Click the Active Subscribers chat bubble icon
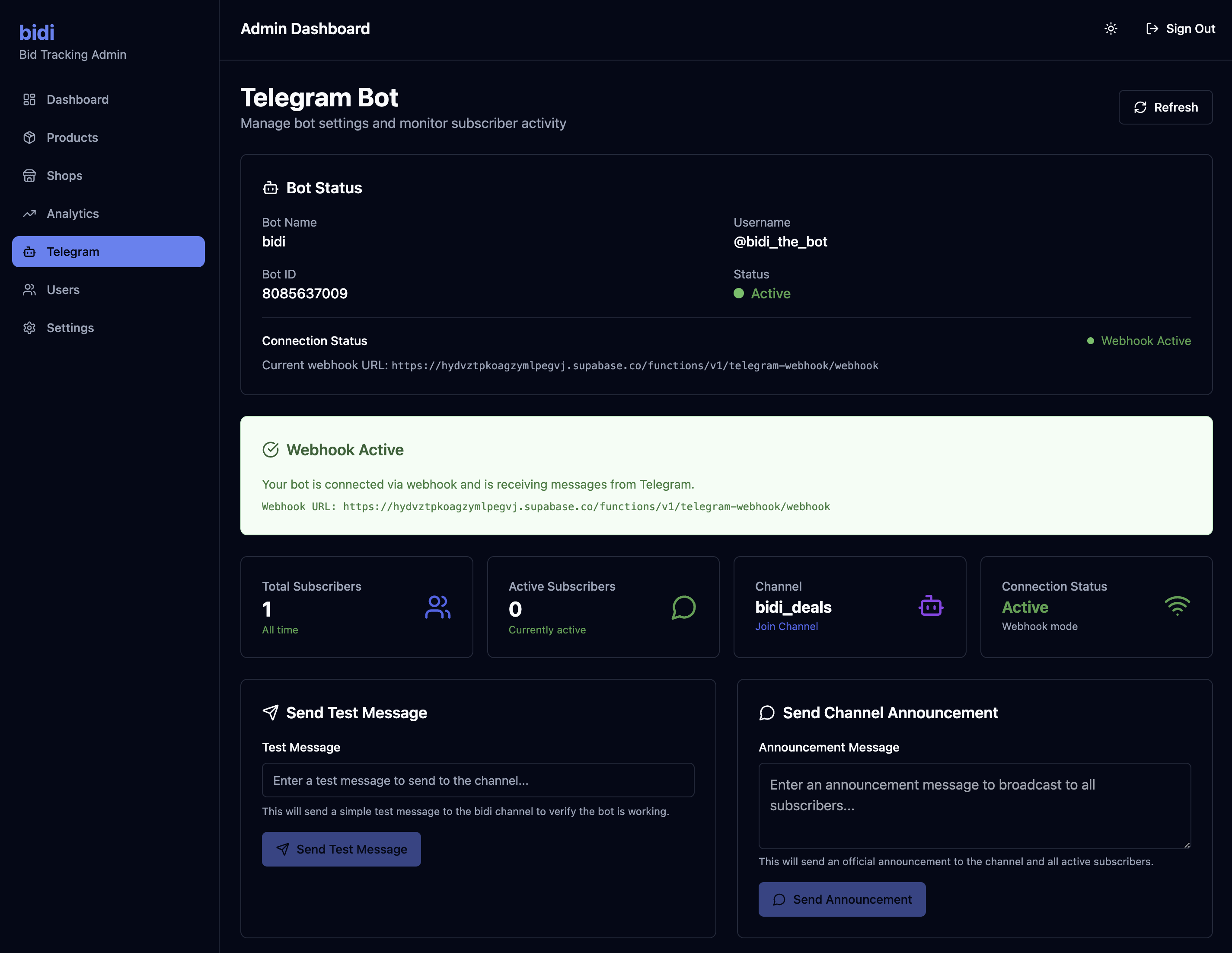The width and height of the screenshot is (1232, 953). click(683, 607)
